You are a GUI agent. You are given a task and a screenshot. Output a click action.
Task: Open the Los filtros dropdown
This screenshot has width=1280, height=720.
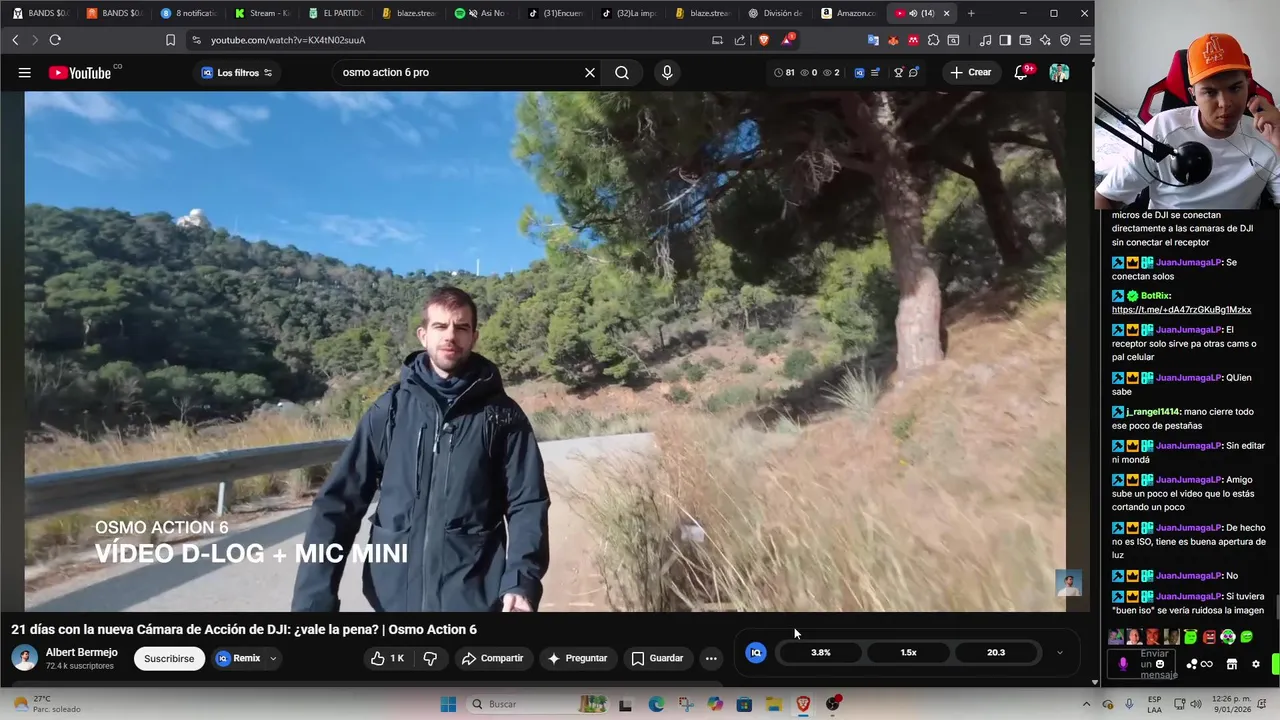(x=236, y=73)
